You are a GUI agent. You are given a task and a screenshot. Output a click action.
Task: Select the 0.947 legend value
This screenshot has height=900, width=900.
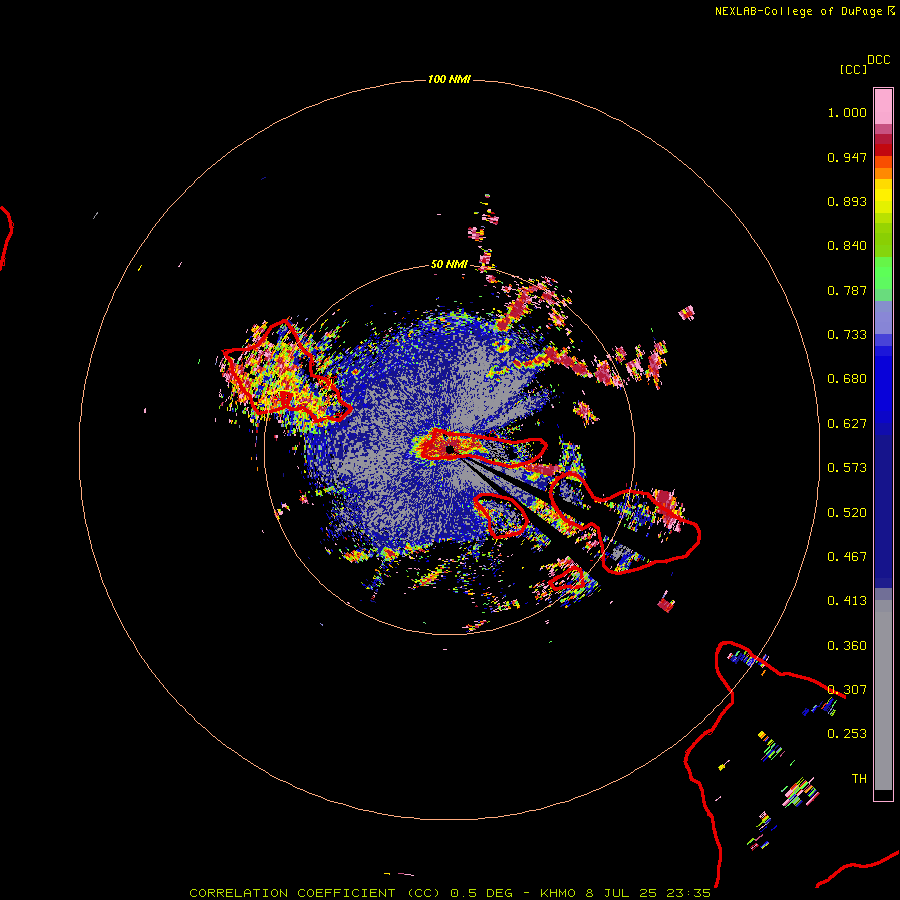click(x=847, y=157)
